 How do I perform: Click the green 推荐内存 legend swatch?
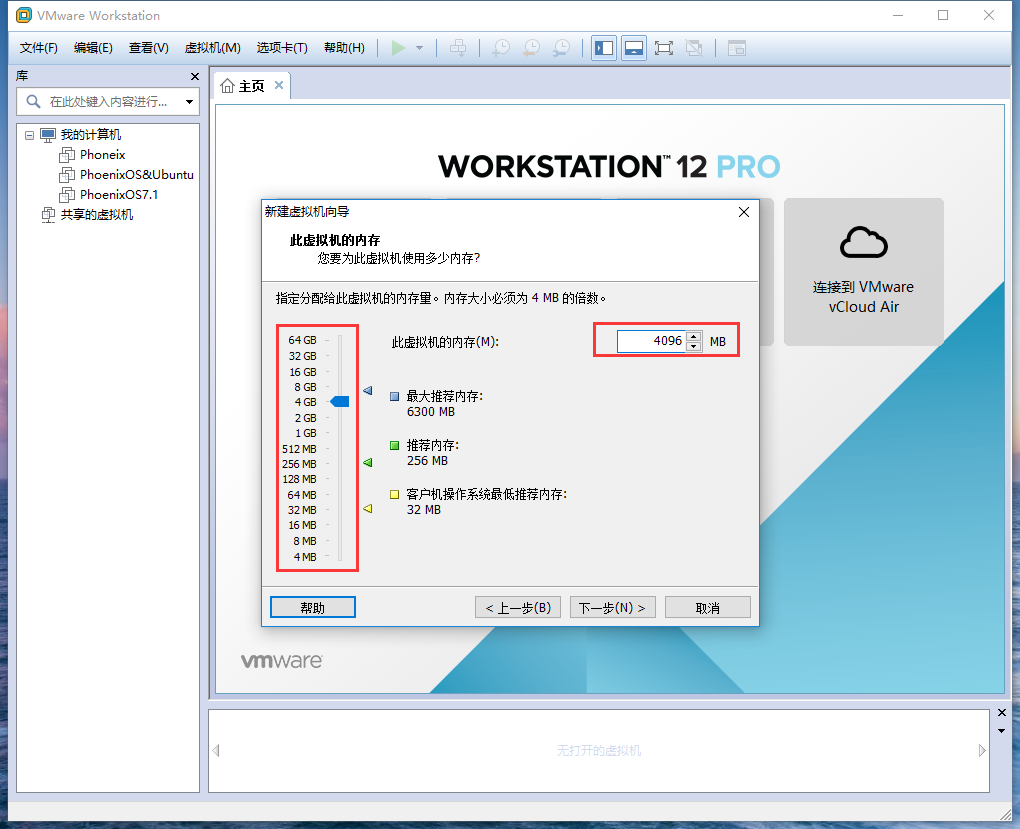(x=394, y=446)
